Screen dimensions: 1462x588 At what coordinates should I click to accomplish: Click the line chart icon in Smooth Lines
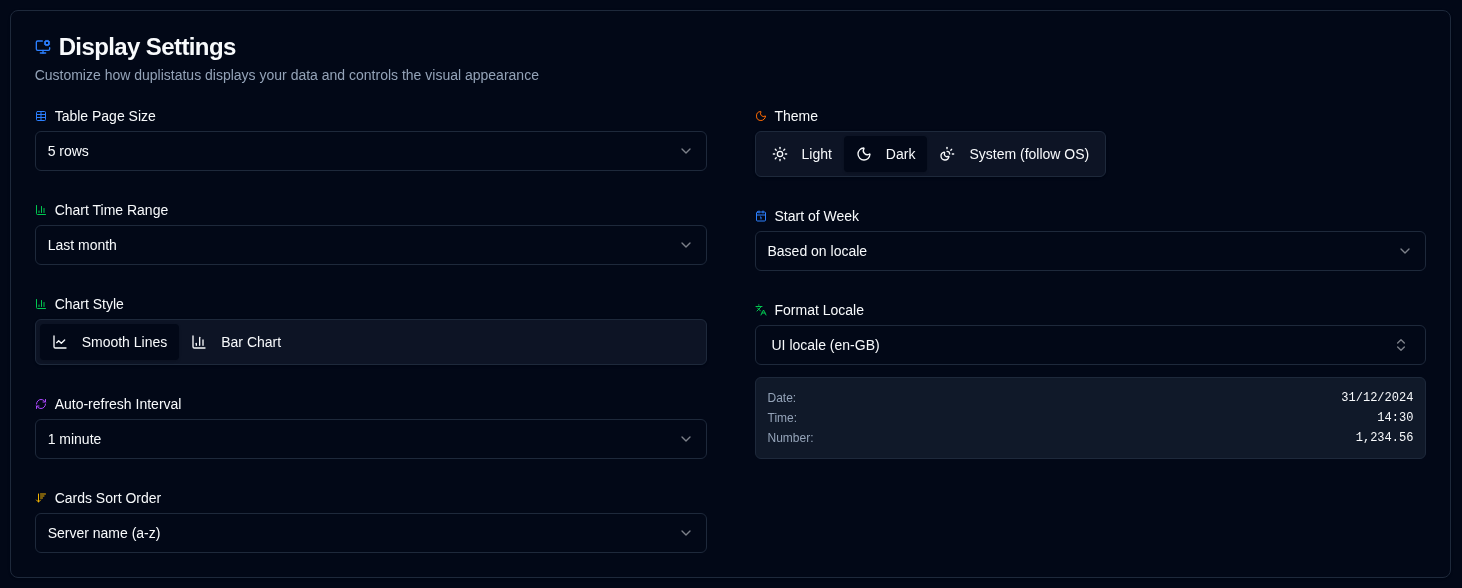[x=60, y=342]
